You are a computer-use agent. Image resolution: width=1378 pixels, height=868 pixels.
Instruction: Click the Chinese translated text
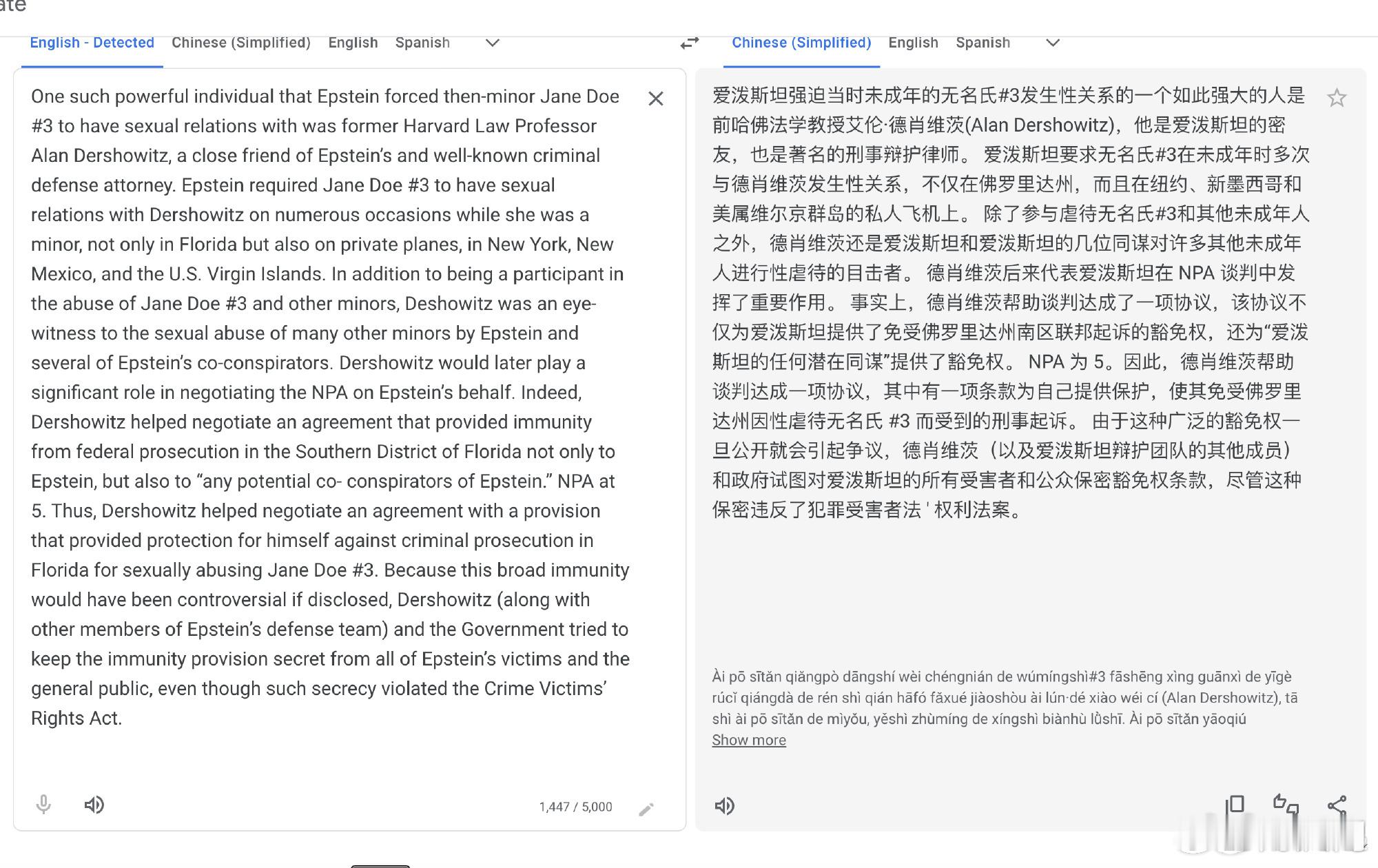coord(1011,302)
